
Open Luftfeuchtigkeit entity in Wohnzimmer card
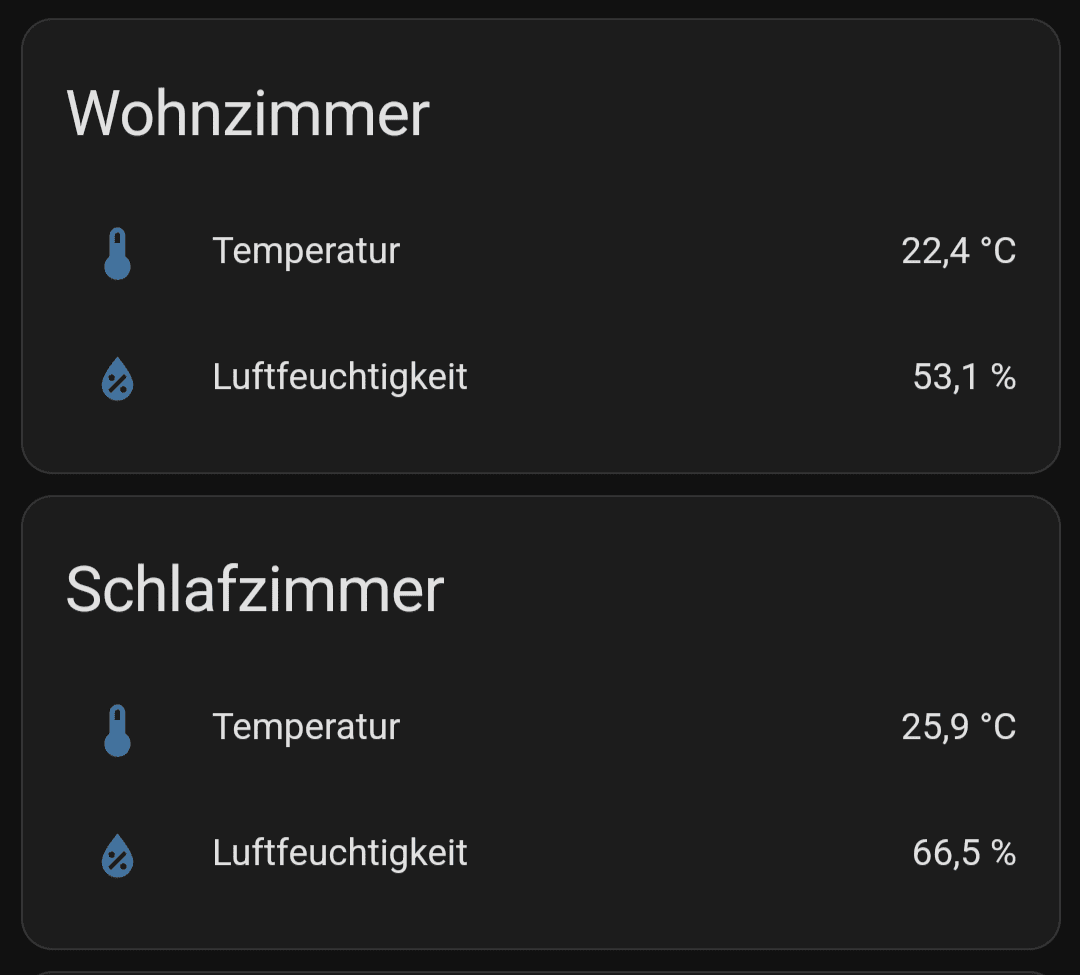[340, 377]
